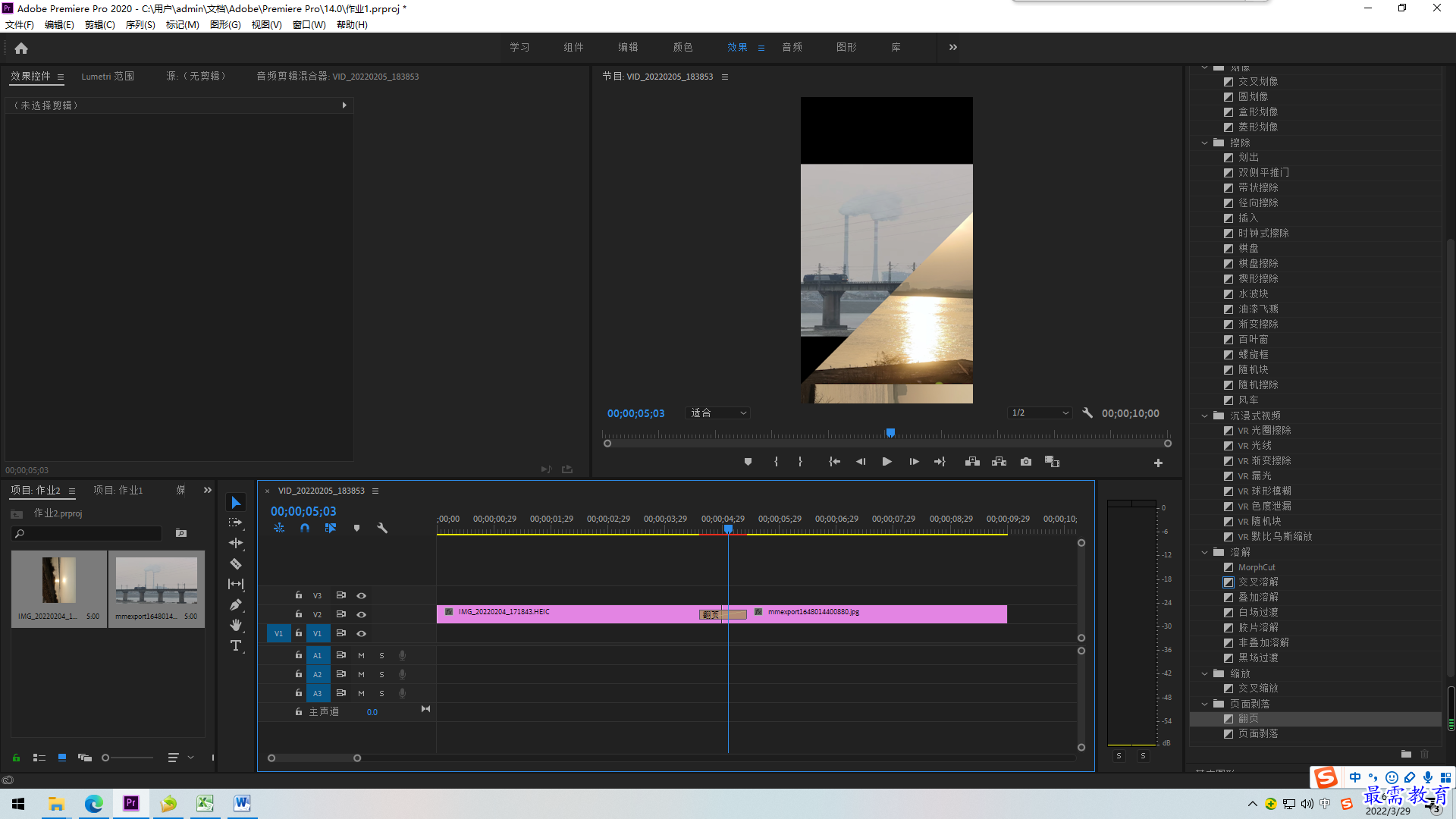Open playback resolution 1/2 dropdown
The height and width of the screenshot is (819, 1456).
click(1040, 413)
